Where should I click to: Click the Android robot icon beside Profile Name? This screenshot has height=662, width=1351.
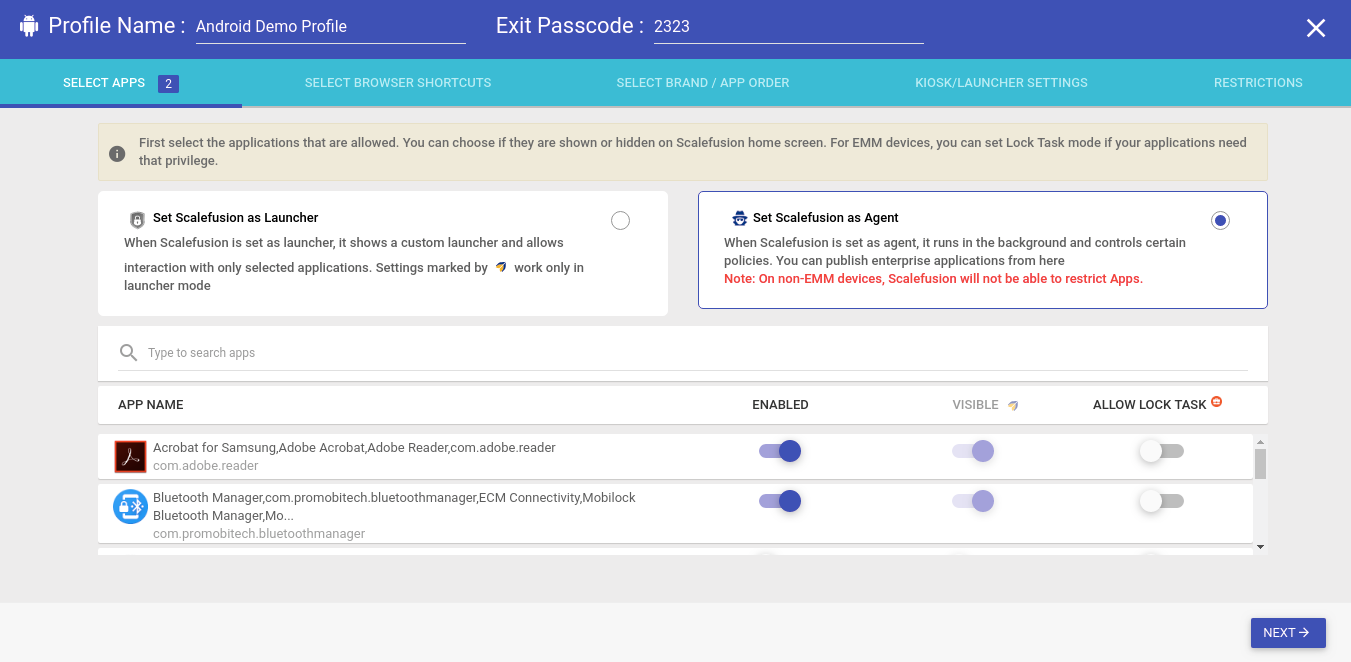click(x=29, y=26)
